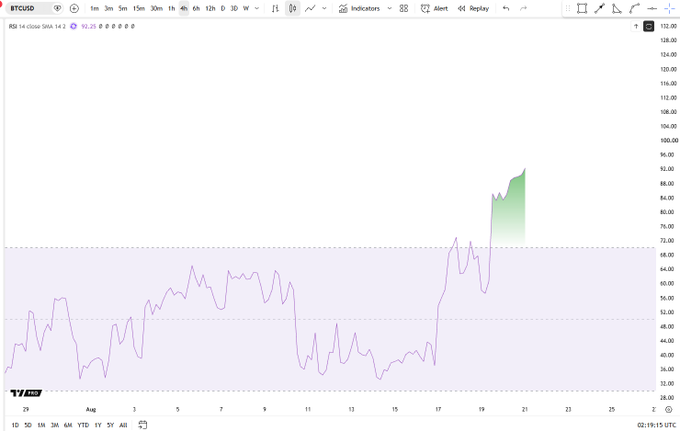Screen dimensions: 680x431
Task: Select the 5m timeframe
Action: tap(123, 8)
